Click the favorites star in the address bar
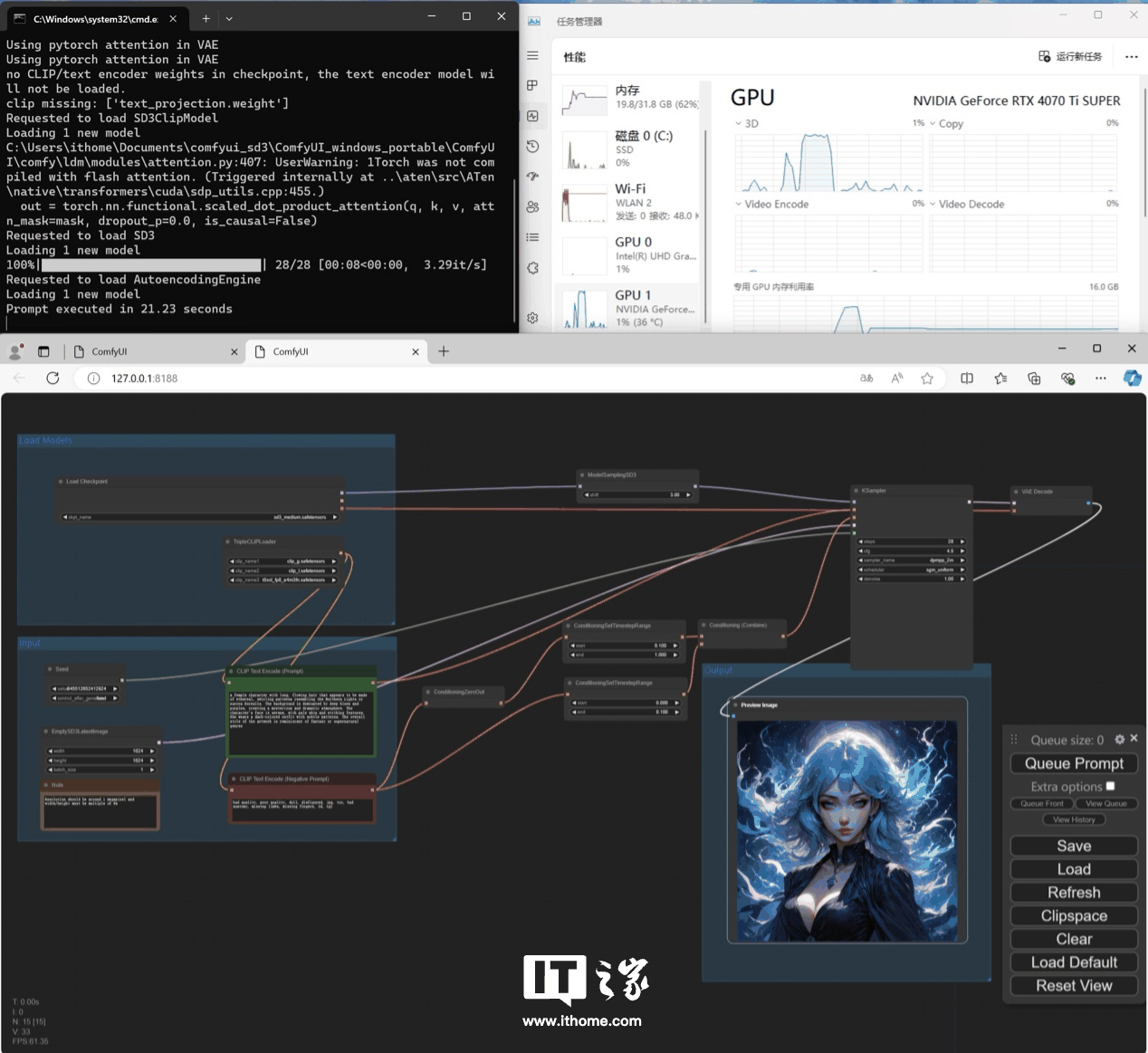 [x=927, y=378]
